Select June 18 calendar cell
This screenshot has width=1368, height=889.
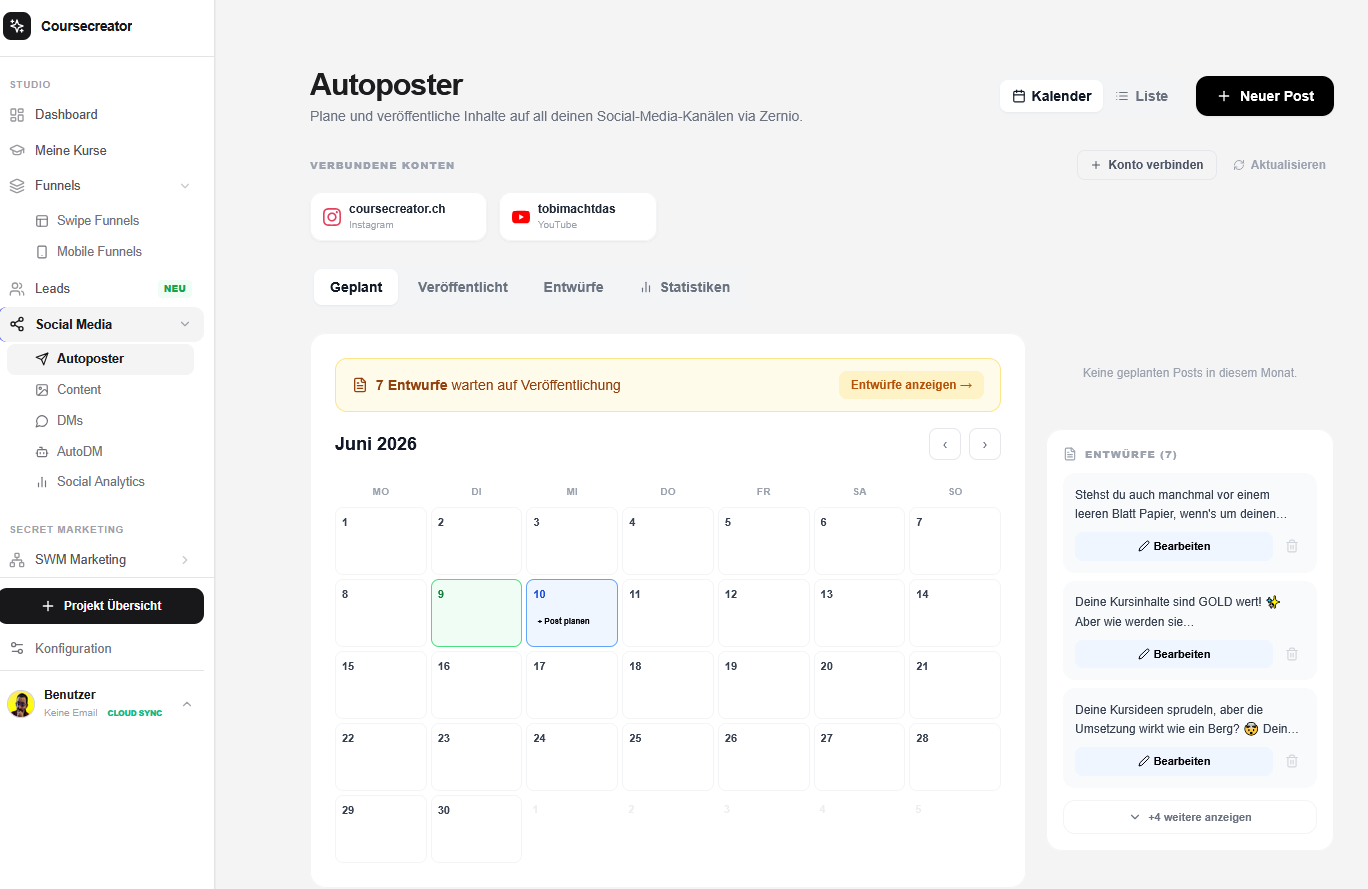tap(668, 685)
